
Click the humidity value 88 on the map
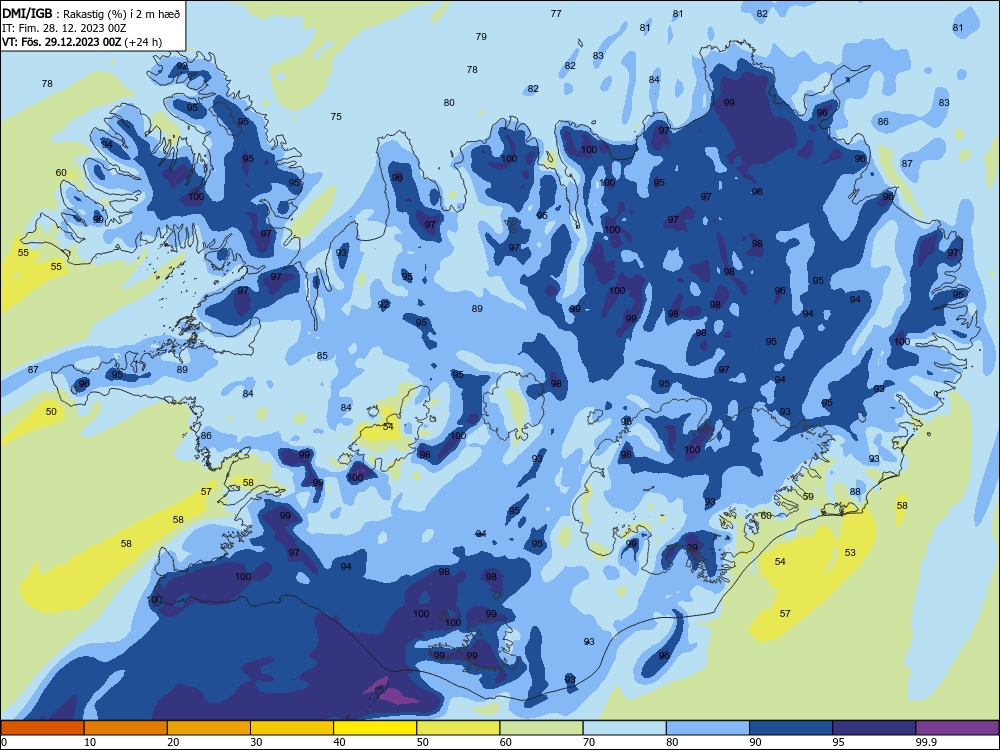click(x=855, y=491)
